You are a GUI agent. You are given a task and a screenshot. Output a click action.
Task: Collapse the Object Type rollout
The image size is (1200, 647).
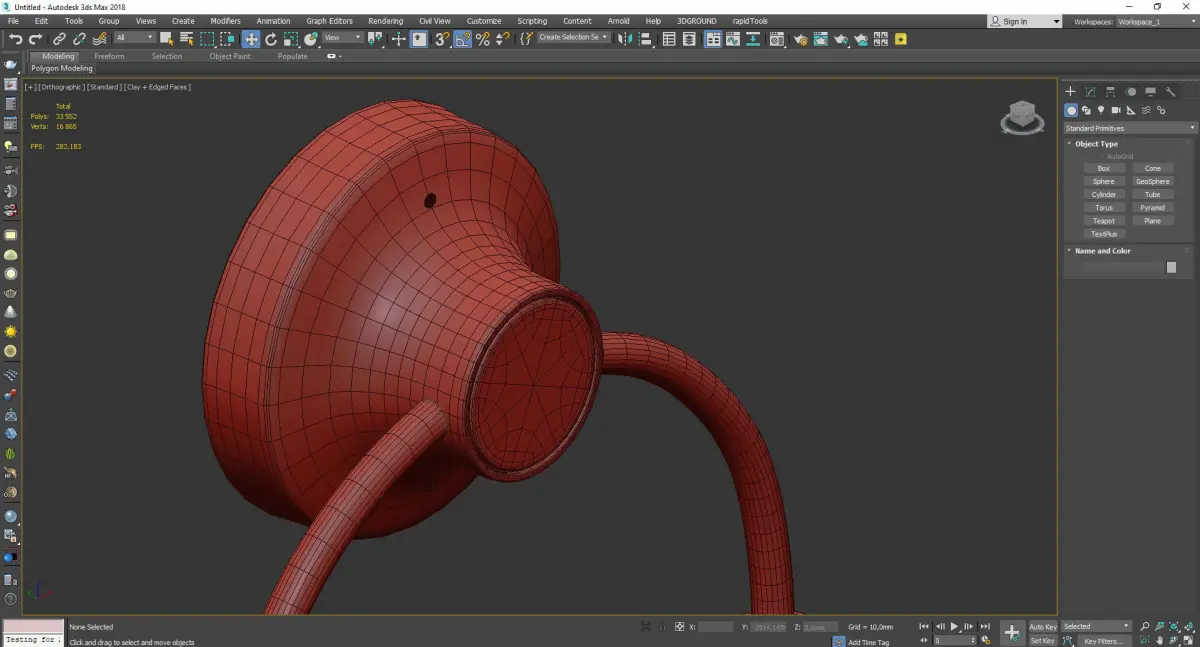pyautogui.click(x=1096, y=144)
